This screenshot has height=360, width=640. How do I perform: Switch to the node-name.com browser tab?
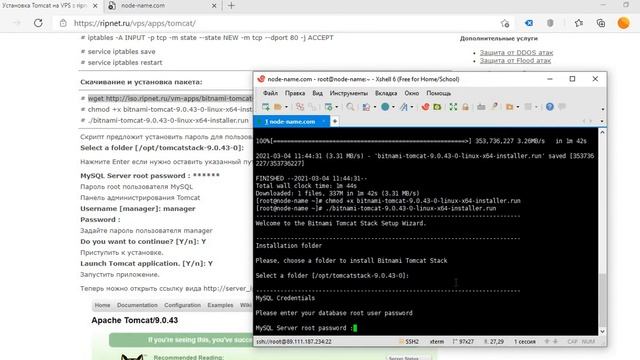click(143, 6)
